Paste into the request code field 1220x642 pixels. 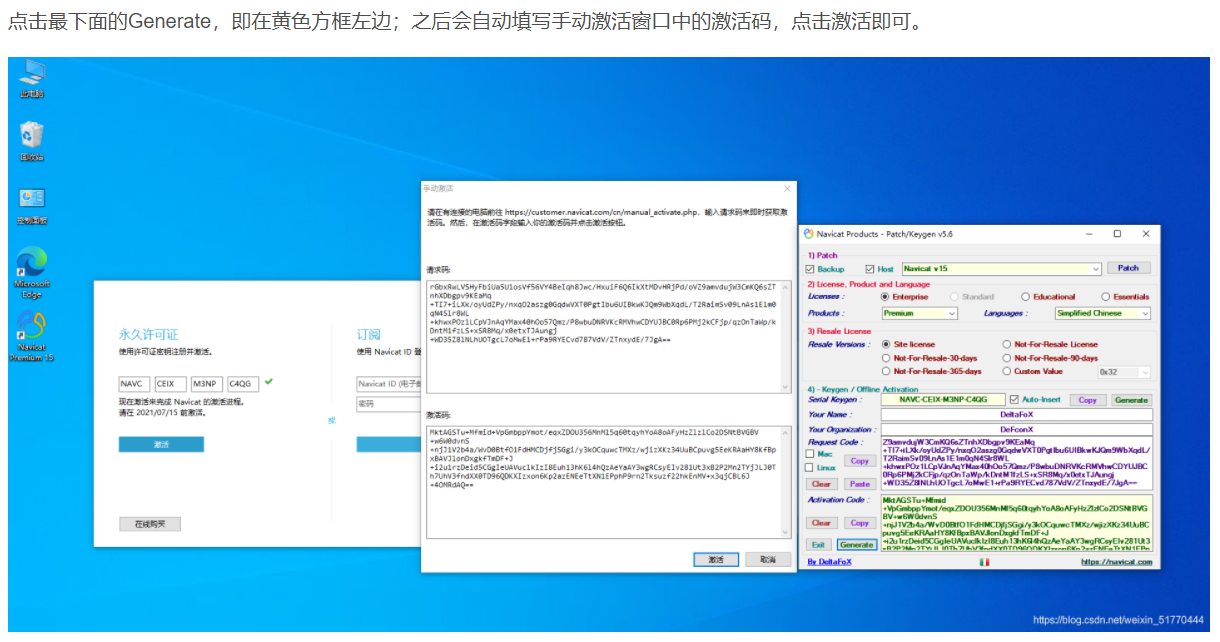point(859,484)
